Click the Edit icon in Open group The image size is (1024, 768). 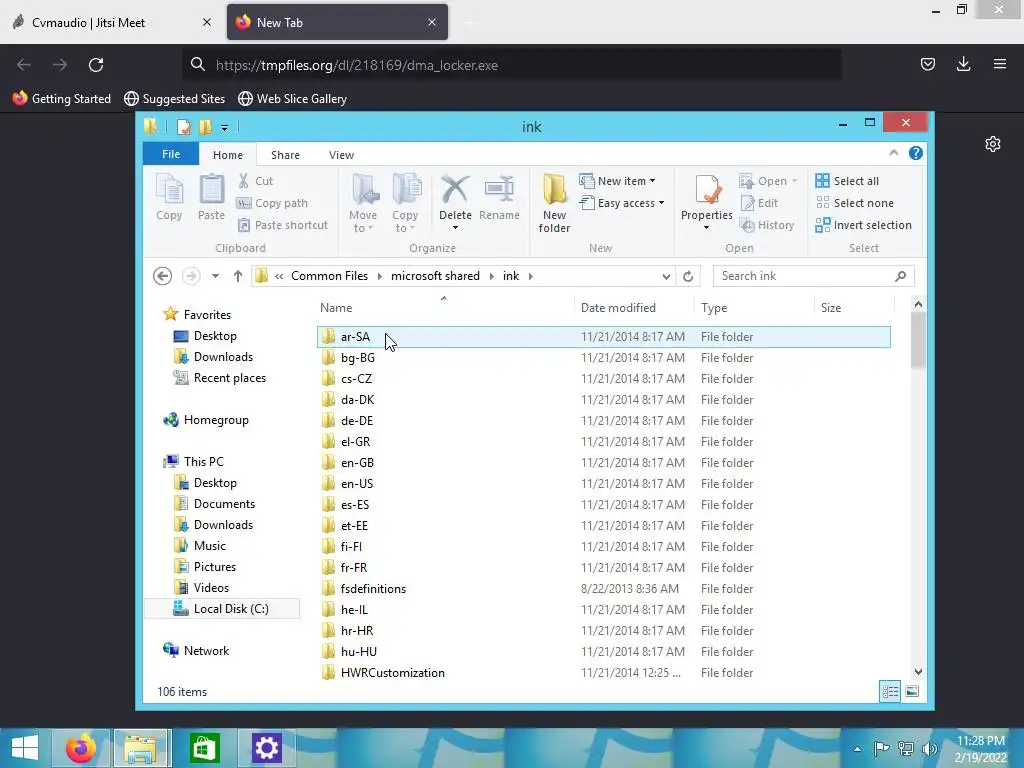pos(747,203)
